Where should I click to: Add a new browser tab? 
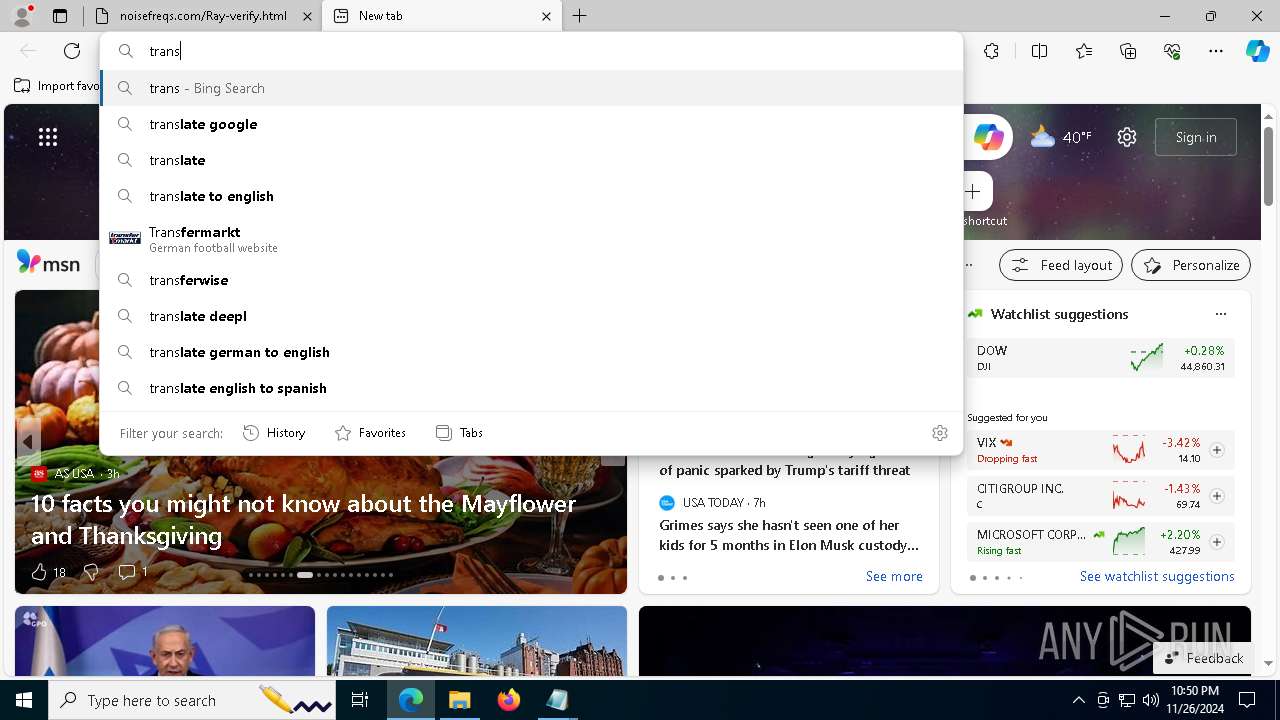580,16
